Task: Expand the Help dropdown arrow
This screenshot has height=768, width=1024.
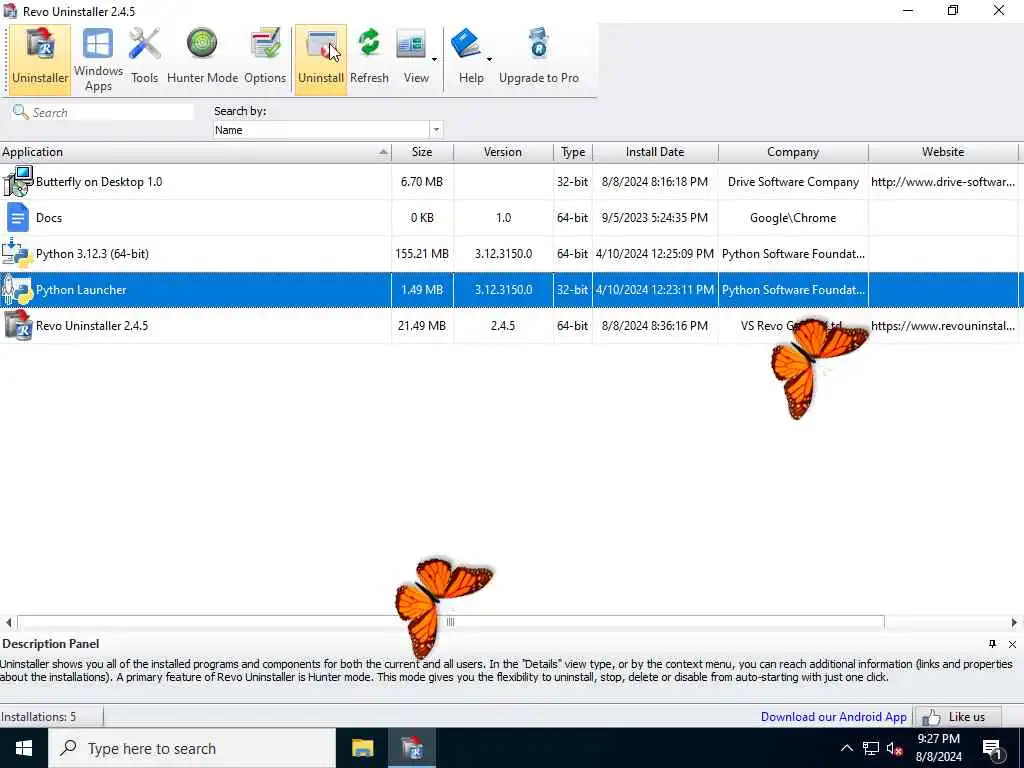Action: pos(489,59)
